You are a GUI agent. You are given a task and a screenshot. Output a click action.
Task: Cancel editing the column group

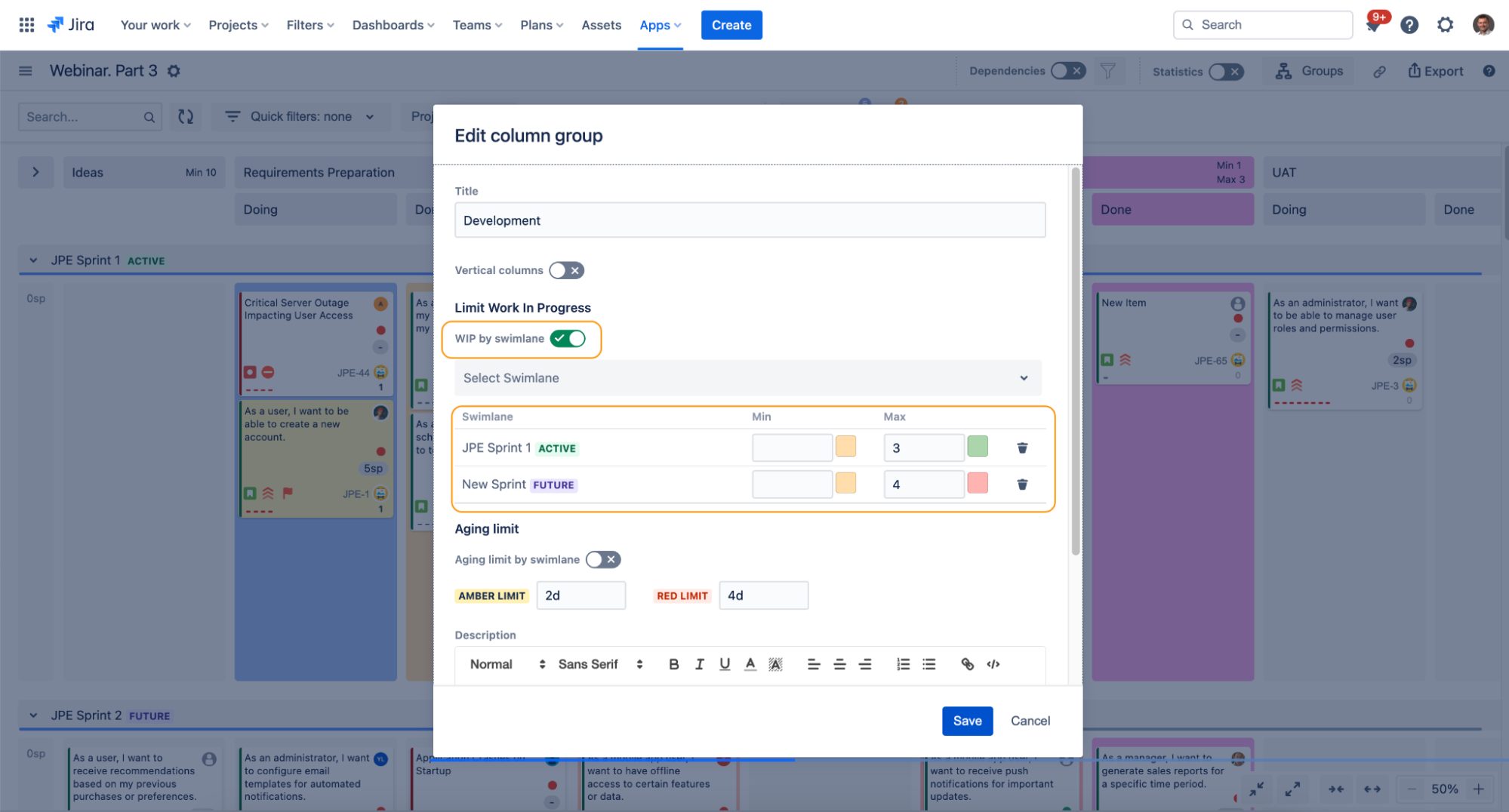coord(1030,721)
